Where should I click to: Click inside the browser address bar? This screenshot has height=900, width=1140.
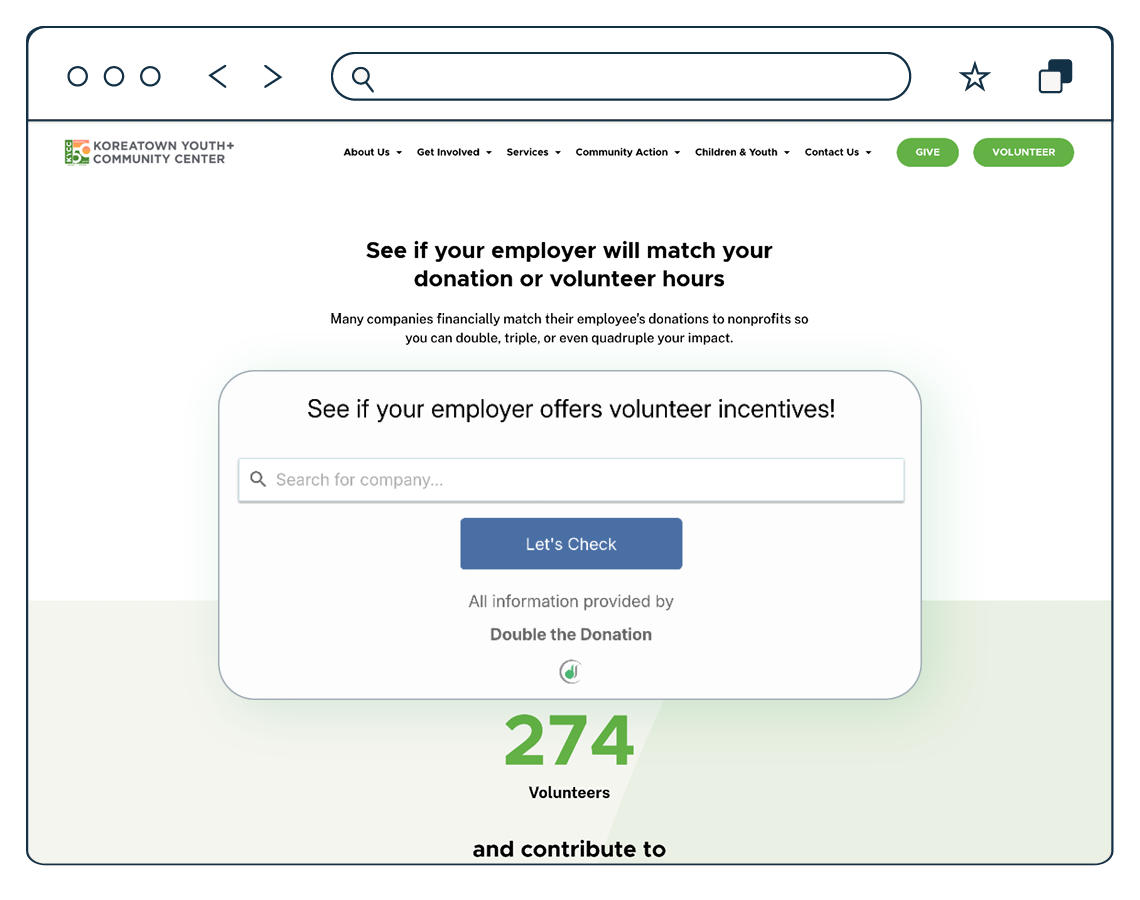[x=620, y=76]
